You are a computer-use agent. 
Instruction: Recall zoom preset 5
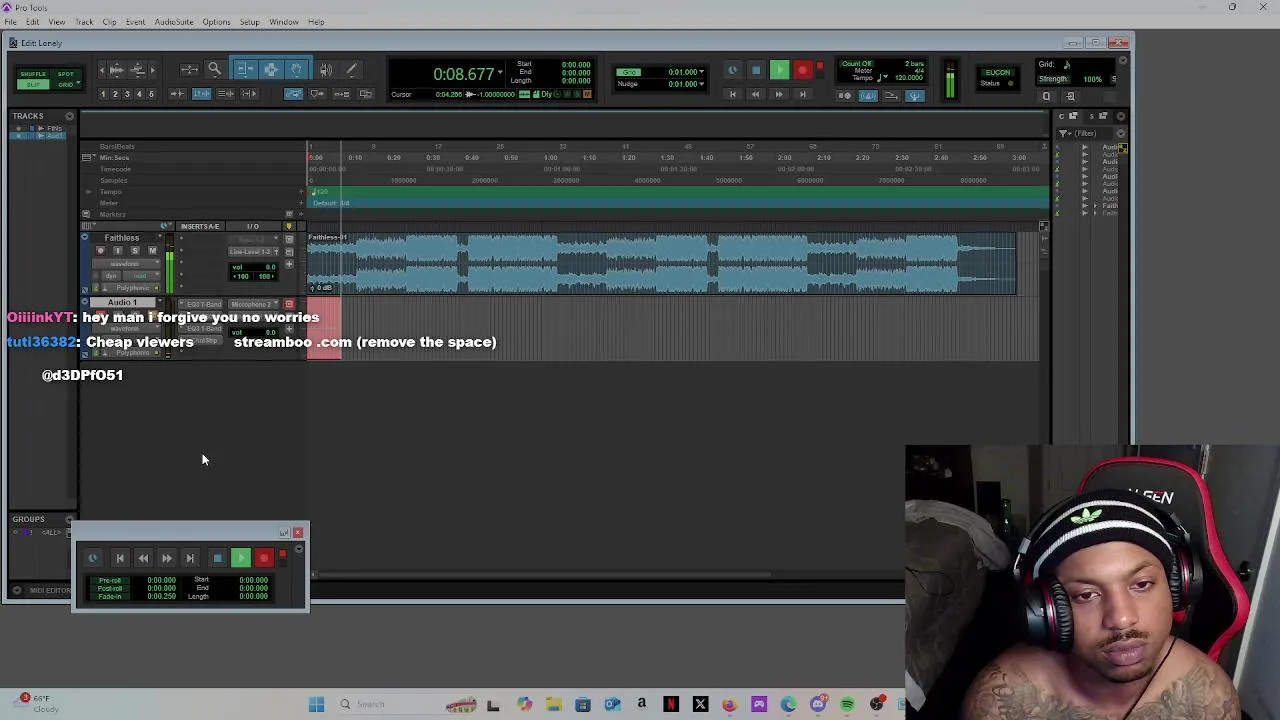tap(151, 94)
